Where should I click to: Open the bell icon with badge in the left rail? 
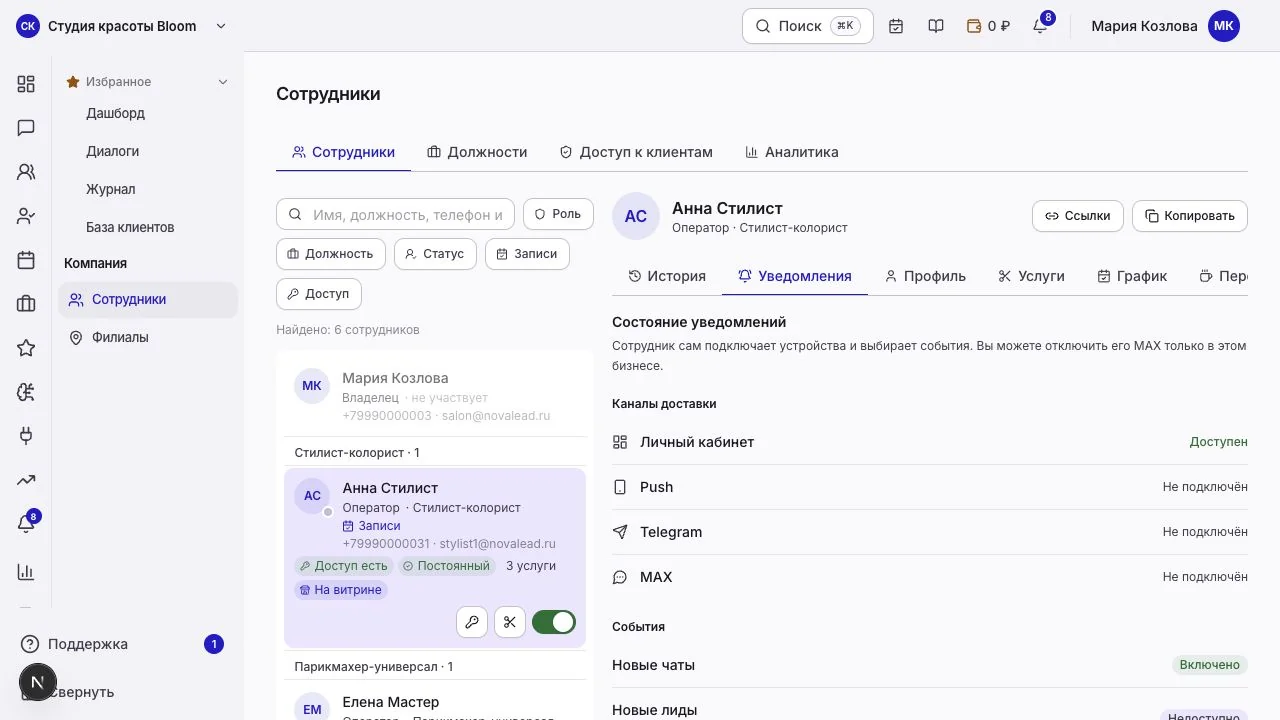pyautogui.click(x=27, y=523)
